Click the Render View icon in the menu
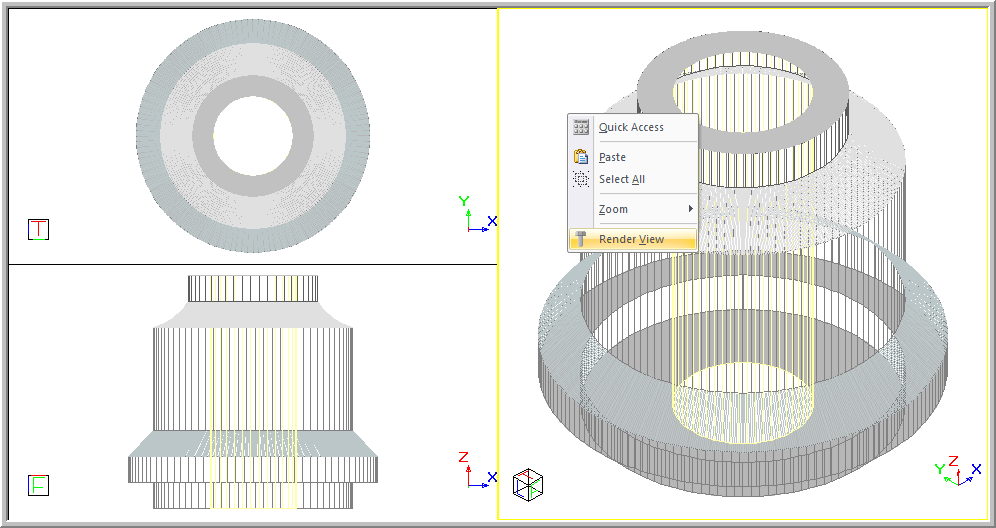Viewport: 996px width, 528px height. coord(581,239)
